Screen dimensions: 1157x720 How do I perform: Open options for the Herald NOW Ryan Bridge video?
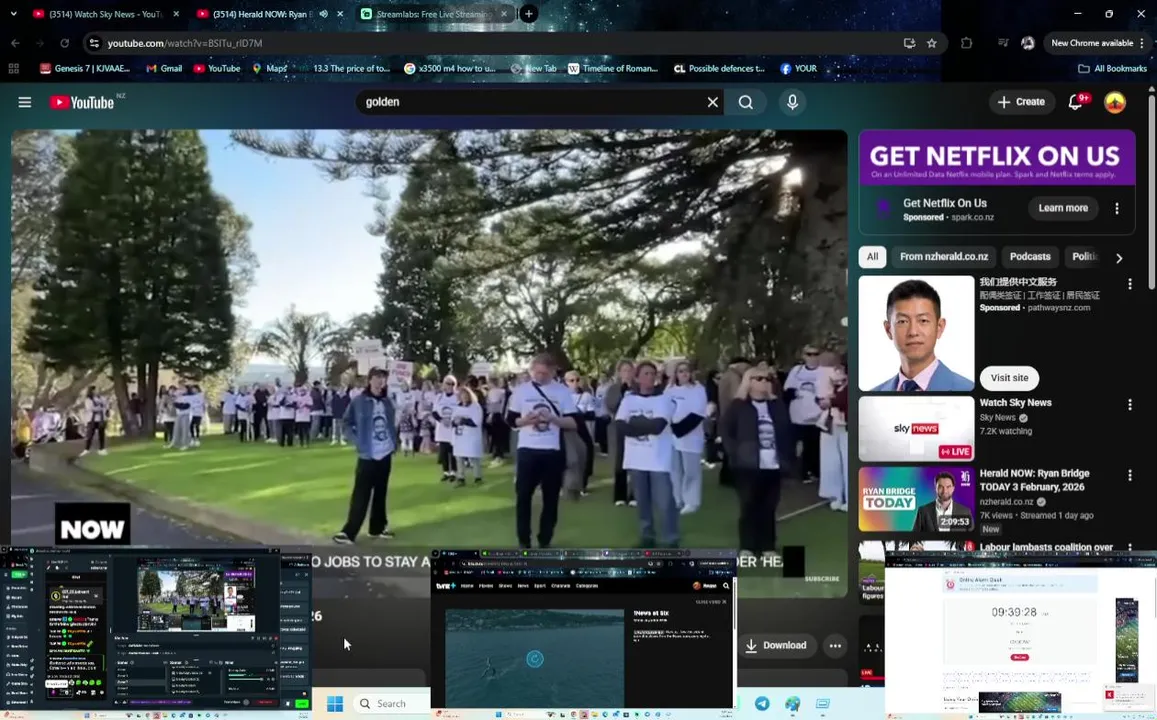click(1129, 476)
